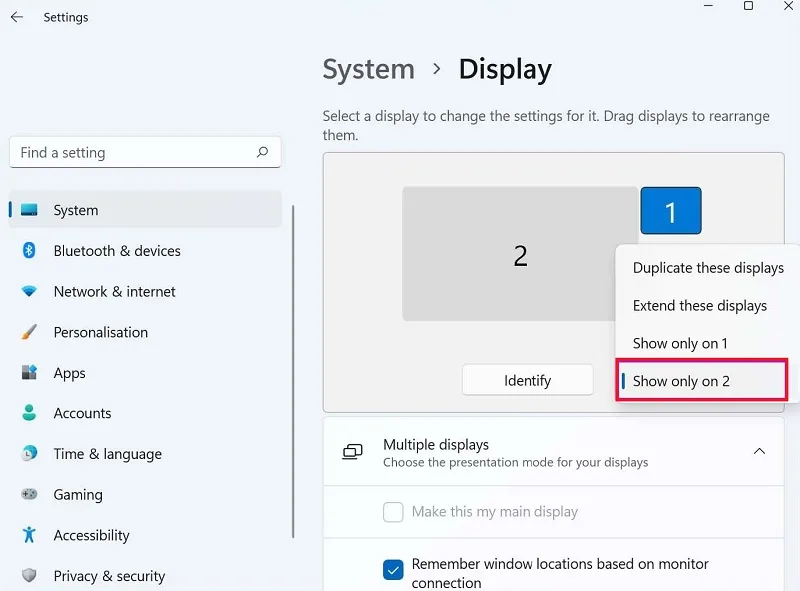This screenshot has height=591, width=800.
Task: Select the Personalisation paintbrush icon
Action: [29, 332]
